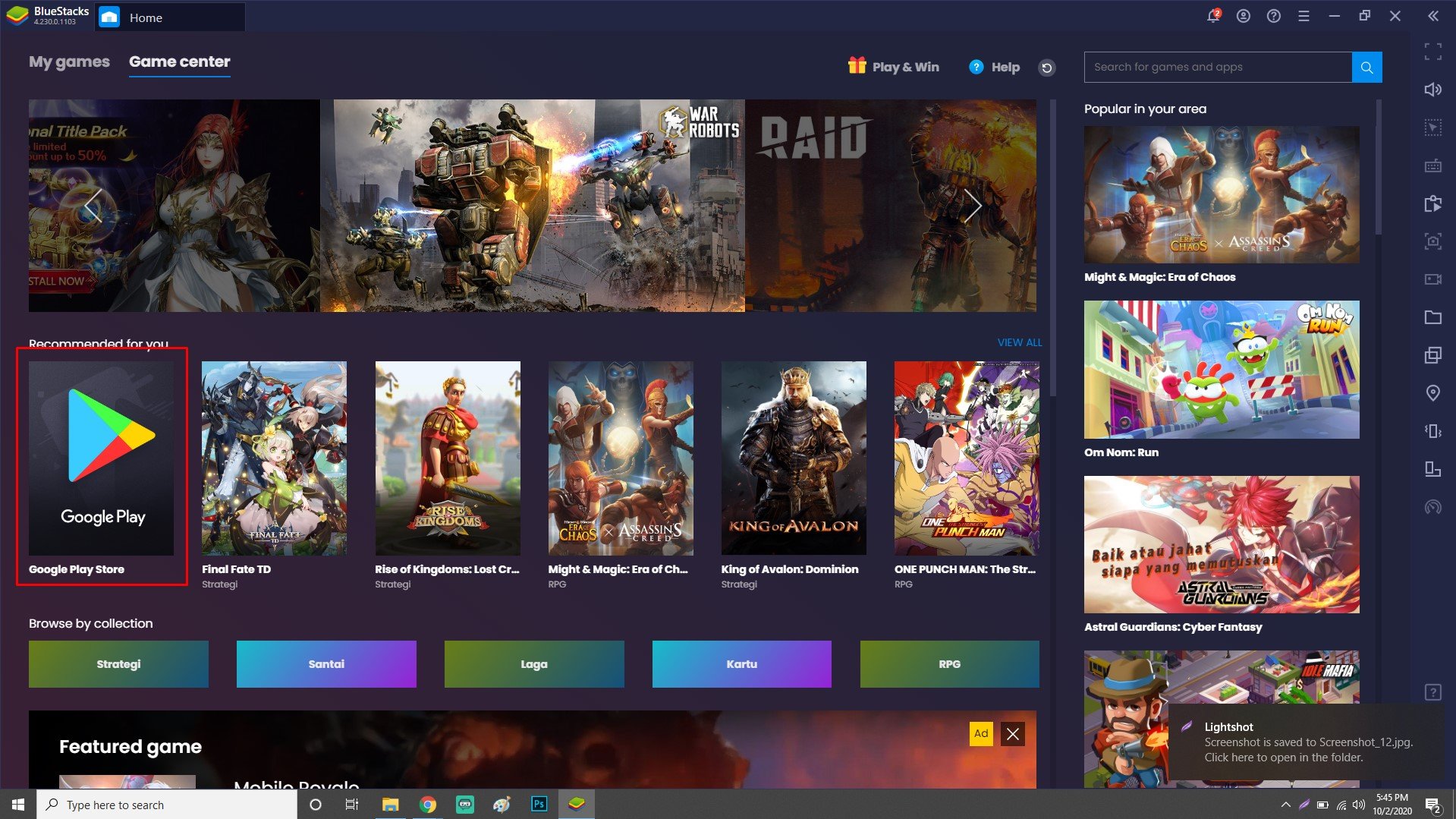Viewport: 1456px width, 819px height.
Task: Open the Multi-instance manager icon
Action: (1433, 355)
